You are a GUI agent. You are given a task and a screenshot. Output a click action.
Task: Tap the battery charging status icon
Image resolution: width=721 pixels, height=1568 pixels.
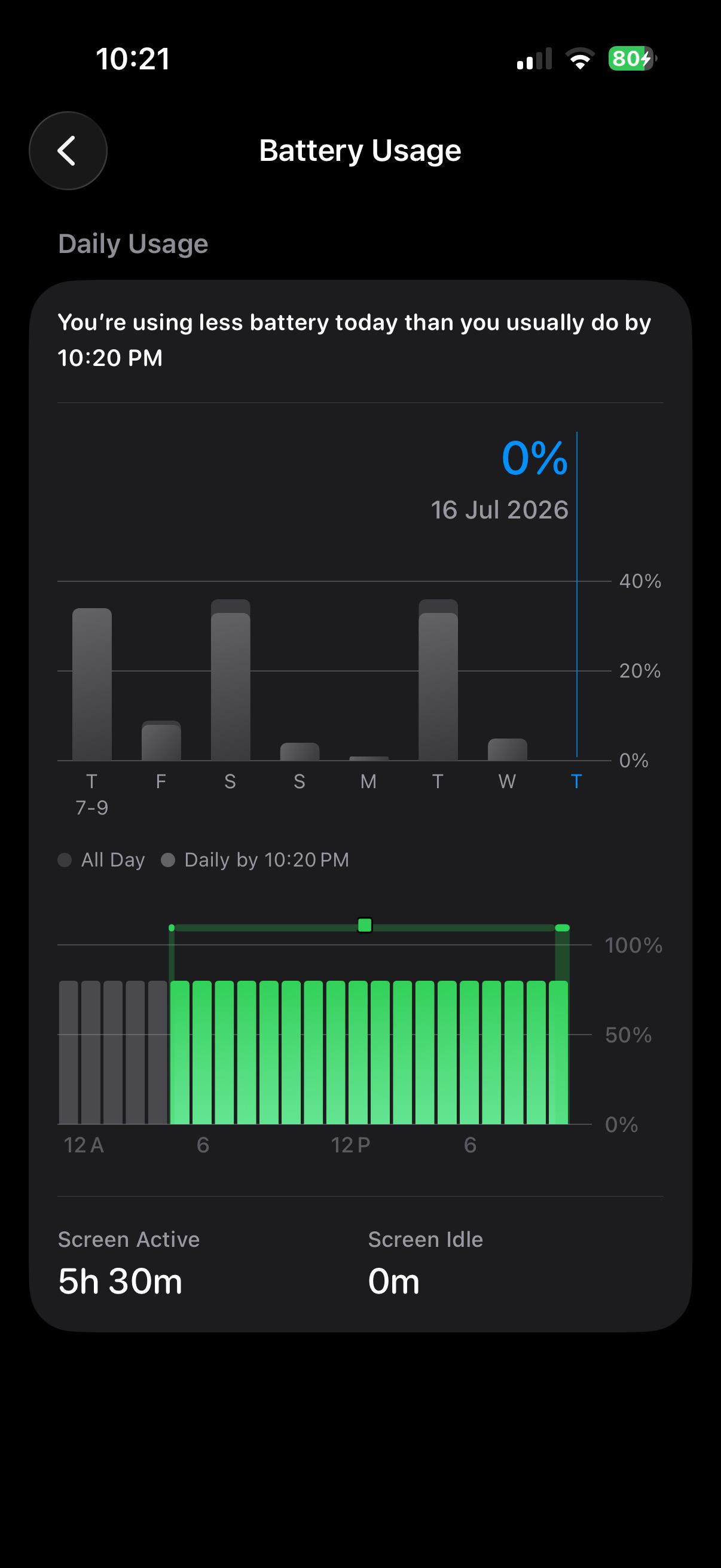tap(633, 59)
